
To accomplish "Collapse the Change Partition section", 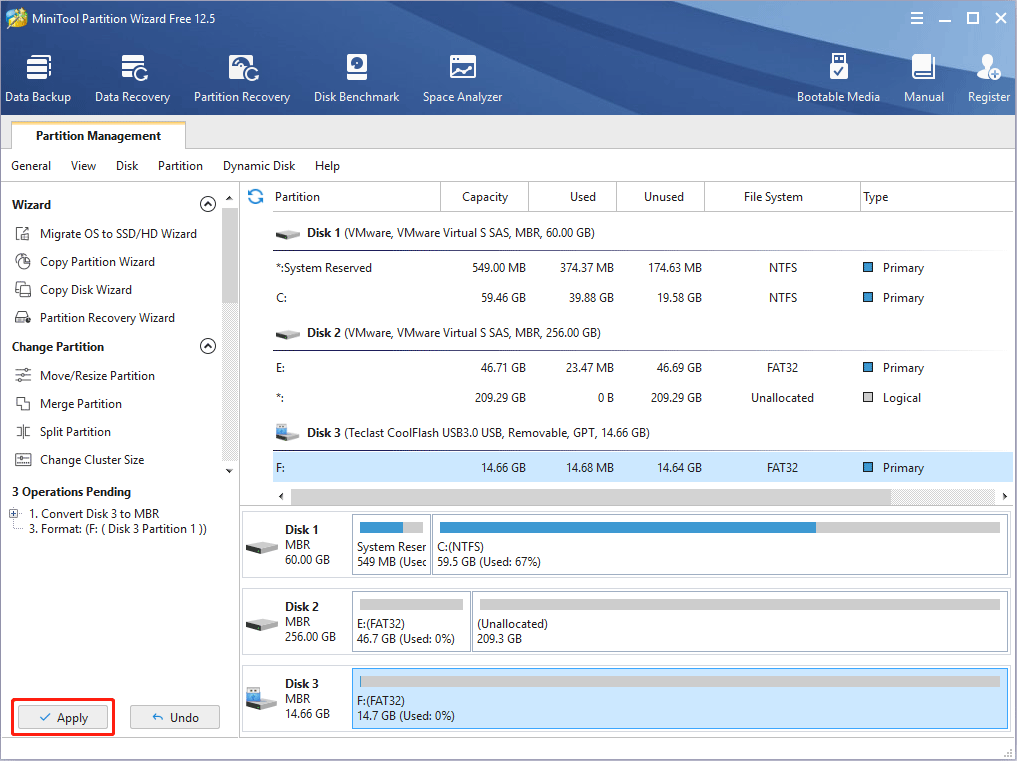I will 208,346.
